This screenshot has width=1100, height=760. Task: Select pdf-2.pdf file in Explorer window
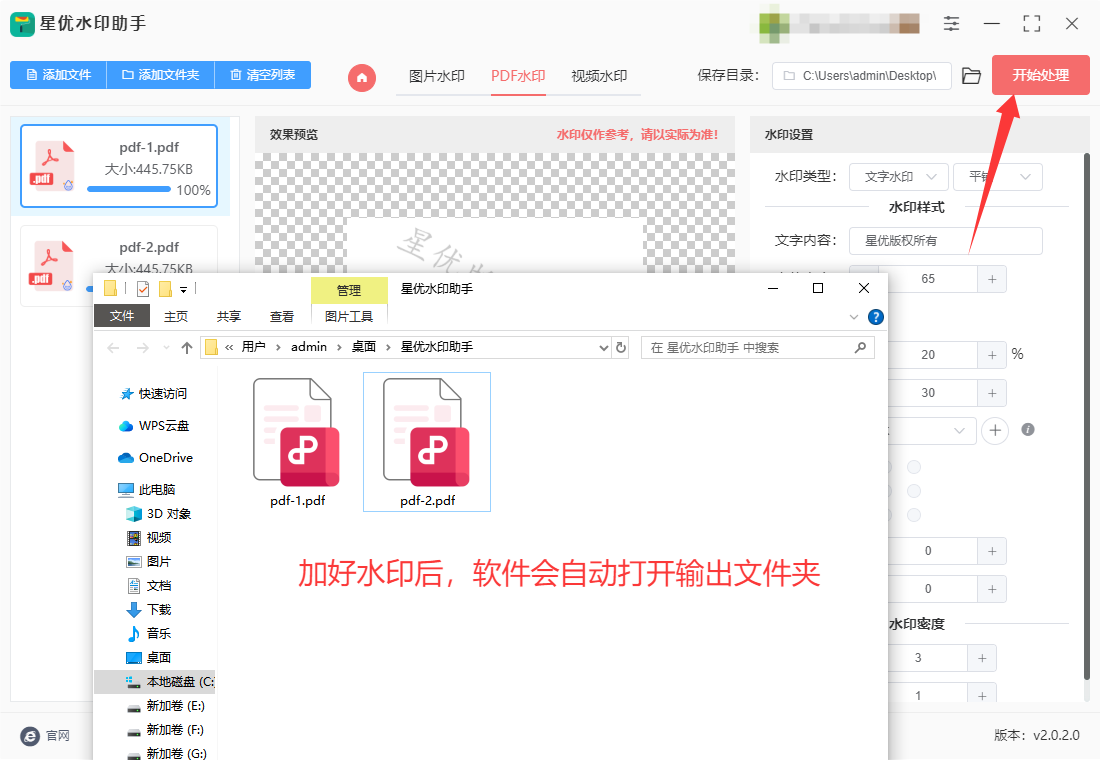point(427,442)
